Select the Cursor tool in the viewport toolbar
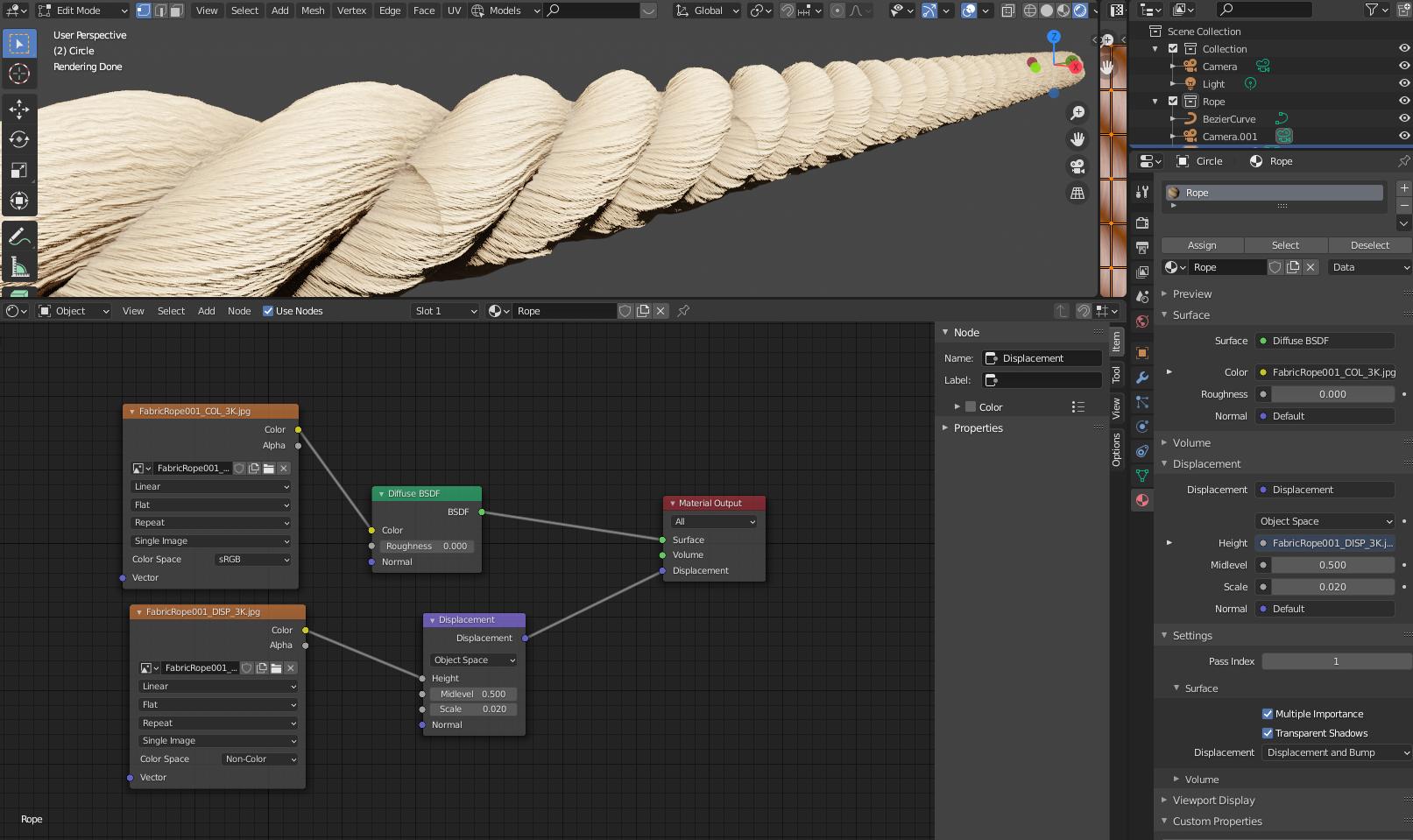 (x=19, y=74)
